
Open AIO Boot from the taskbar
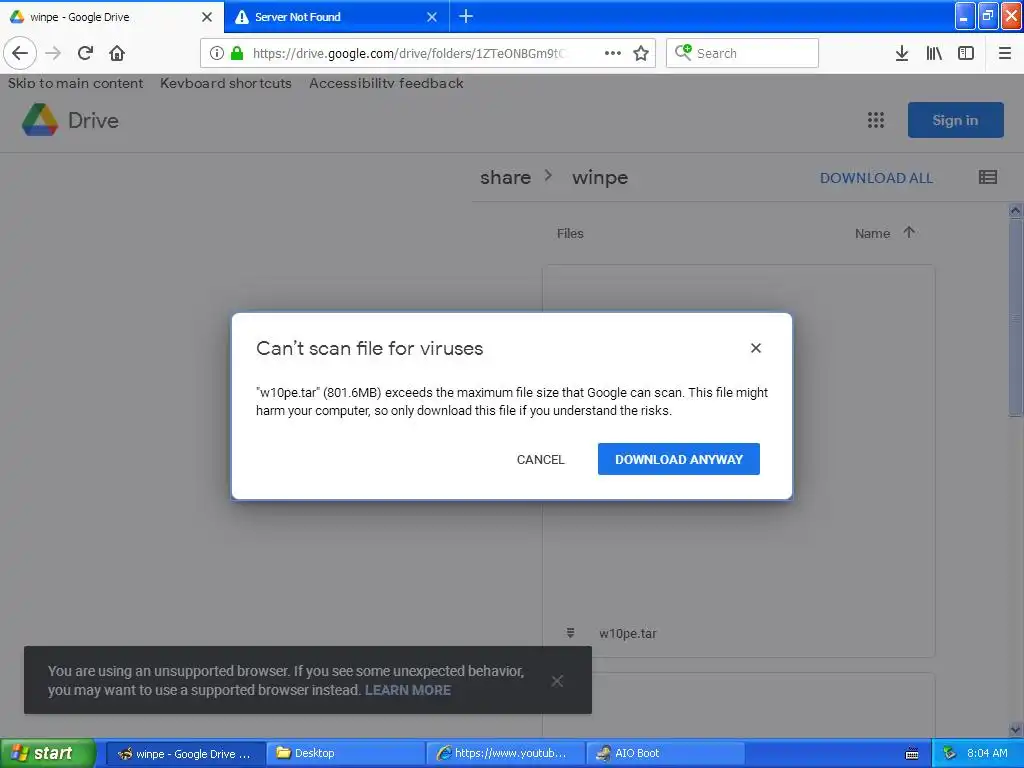(x=665, y=753)
